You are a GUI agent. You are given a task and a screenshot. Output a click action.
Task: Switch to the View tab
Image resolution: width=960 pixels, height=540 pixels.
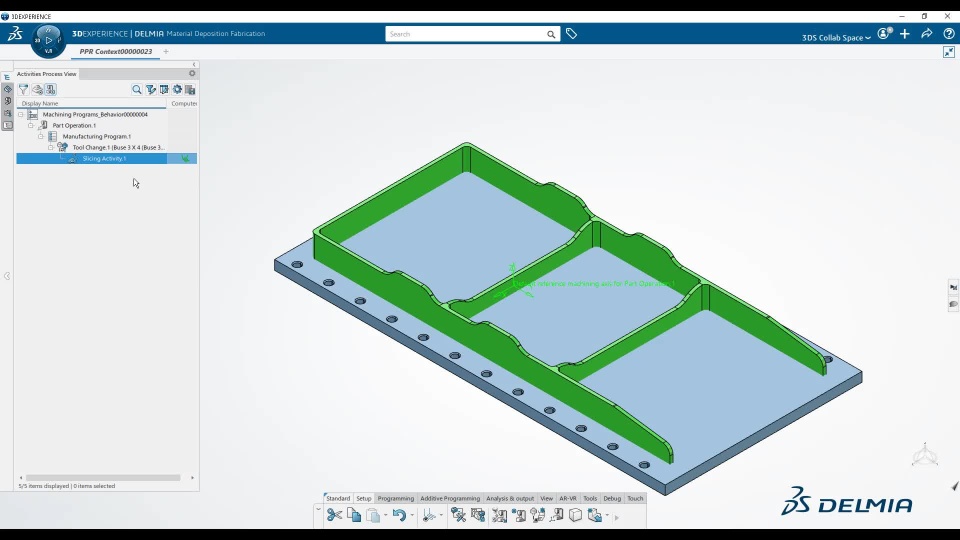(546, 498)
